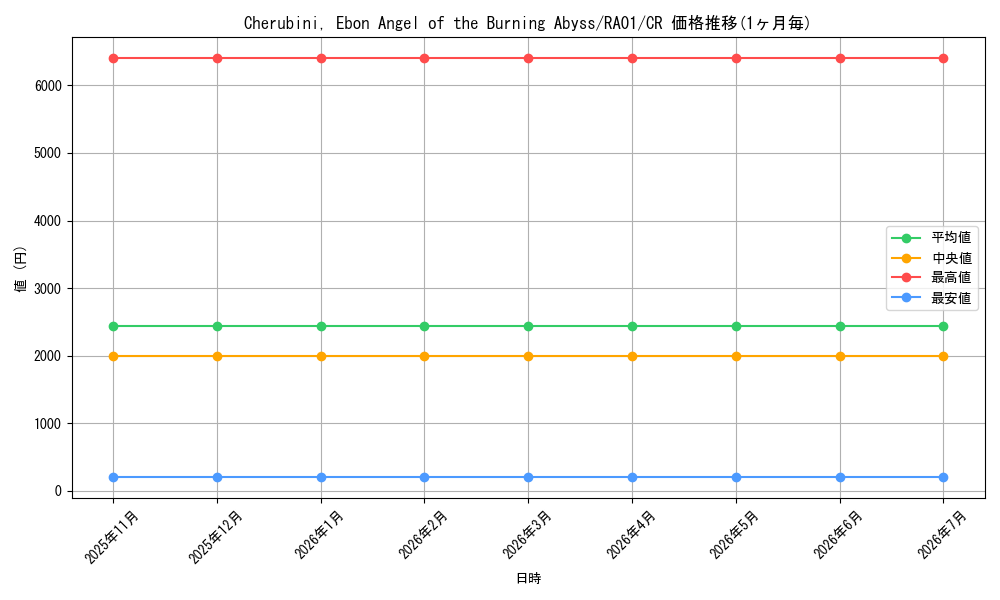
Task: Click the chart title text
Action: coord(527,24)
